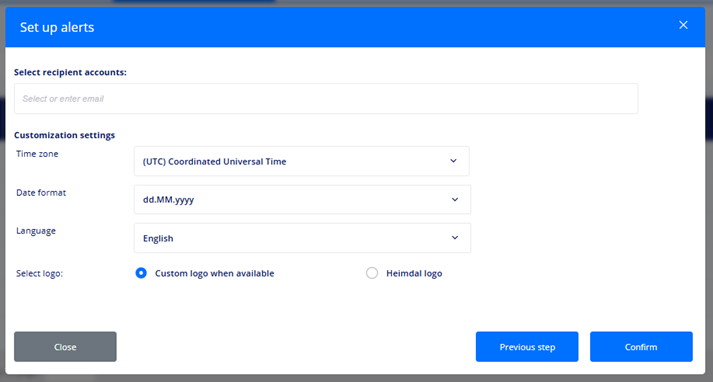Go back with Previous step button

pyautogui.click(x=527, y=347)
